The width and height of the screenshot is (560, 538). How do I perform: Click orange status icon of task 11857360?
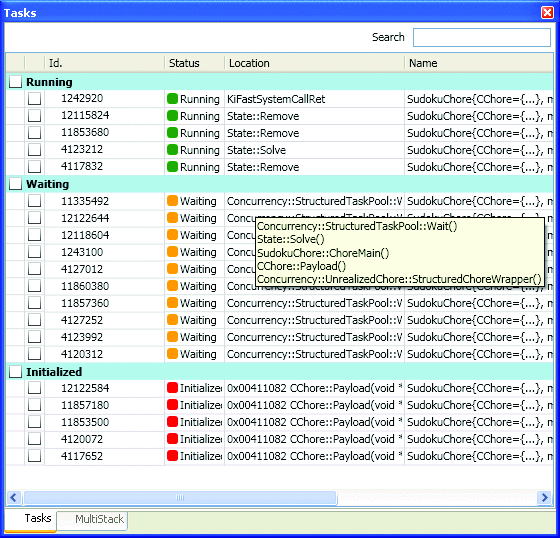172,303
